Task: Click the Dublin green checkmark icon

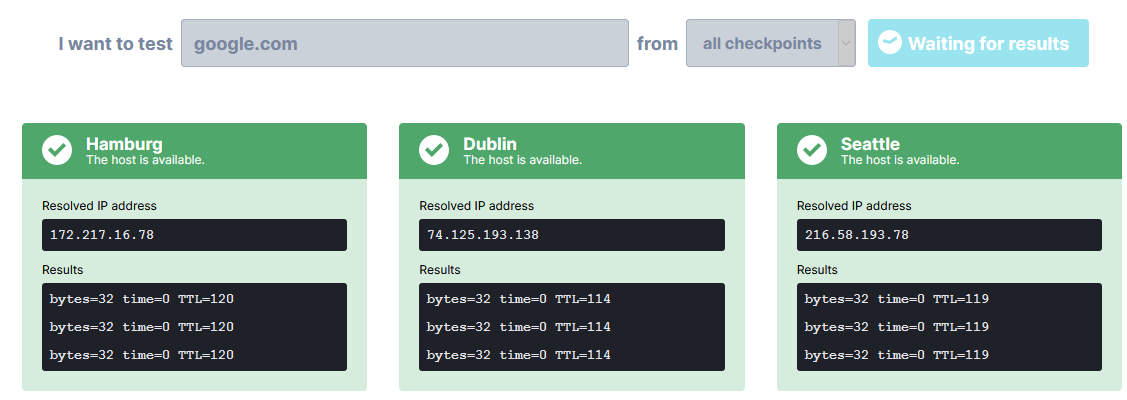Action: point(434,150)
